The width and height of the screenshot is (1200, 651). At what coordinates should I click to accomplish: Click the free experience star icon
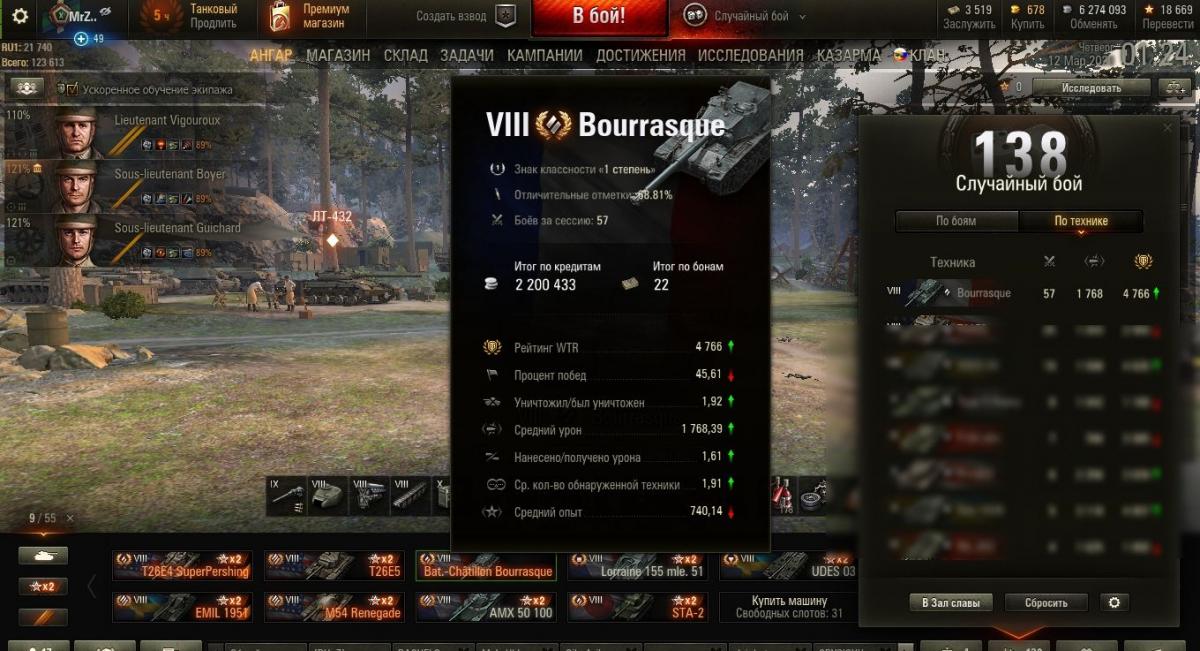1150,9
